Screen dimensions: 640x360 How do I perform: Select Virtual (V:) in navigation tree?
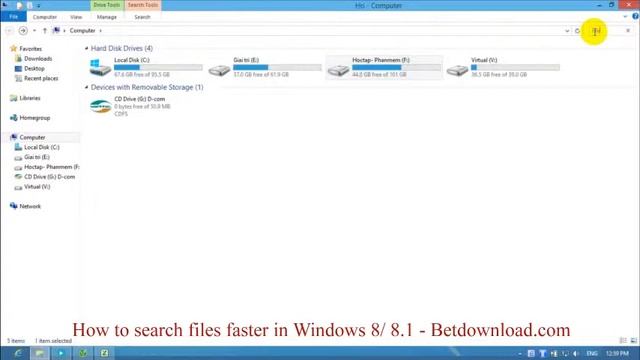[x=37, y=187]
